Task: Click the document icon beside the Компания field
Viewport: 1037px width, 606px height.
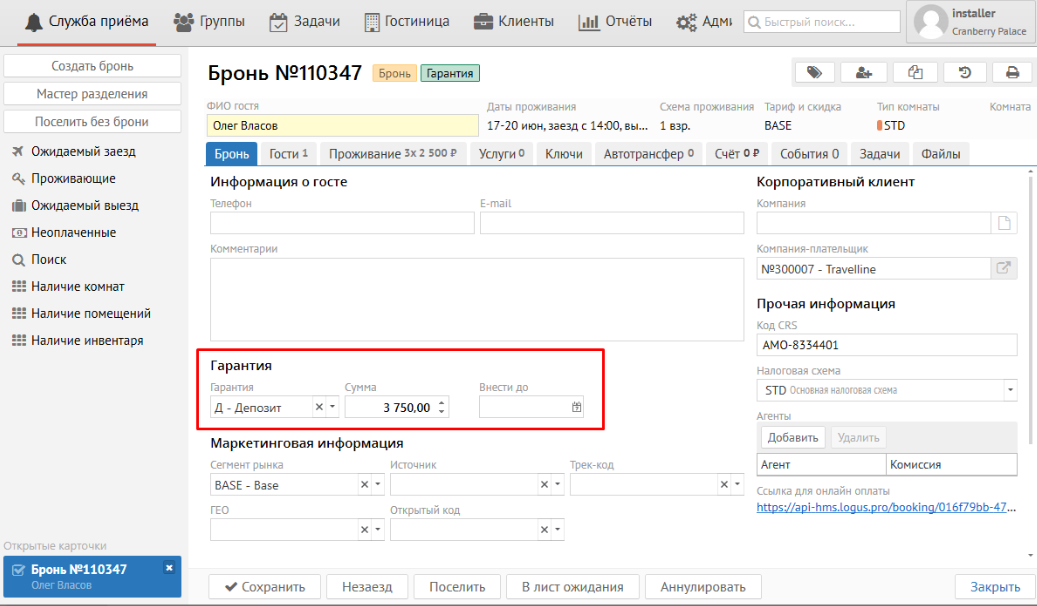Action: (x=1003, y=223)
